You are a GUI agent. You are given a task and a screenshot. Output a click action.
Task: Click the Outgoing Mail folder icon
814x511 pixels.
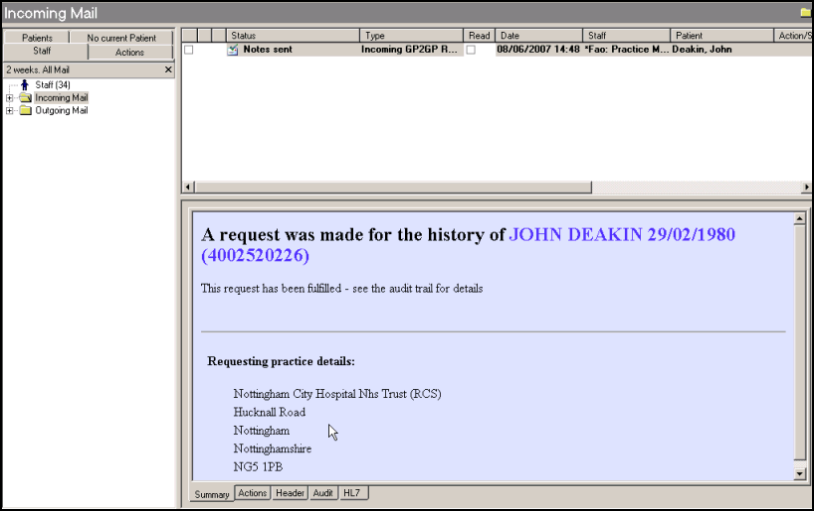[x=25, y=111]
